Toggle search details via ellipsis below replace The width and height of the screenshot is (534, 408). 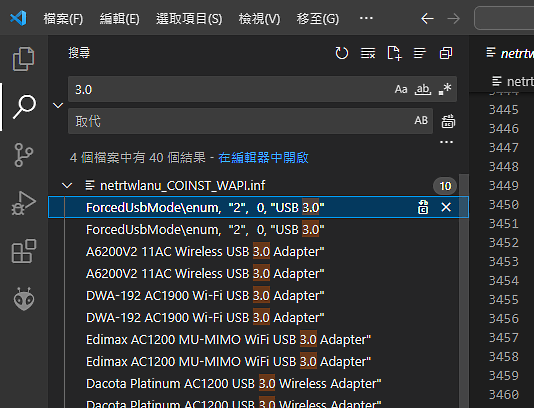click(446, 142)
